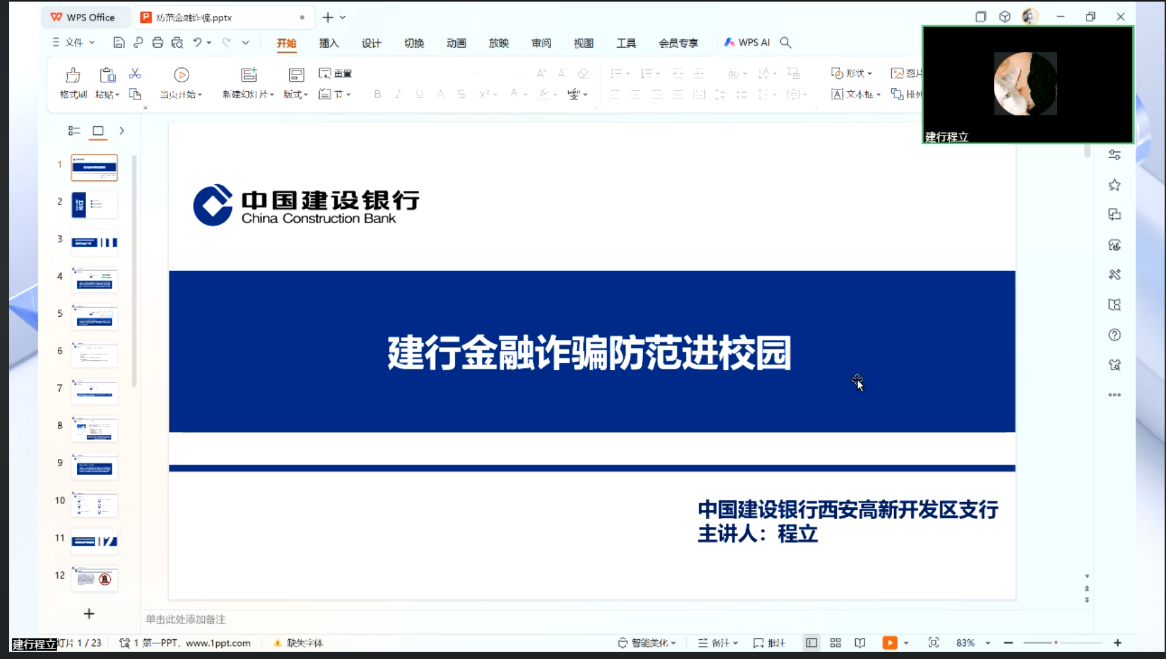Switch to the Slideshow (放映) tab
The image size is (1166, 659).
click(x=498, y=43)
